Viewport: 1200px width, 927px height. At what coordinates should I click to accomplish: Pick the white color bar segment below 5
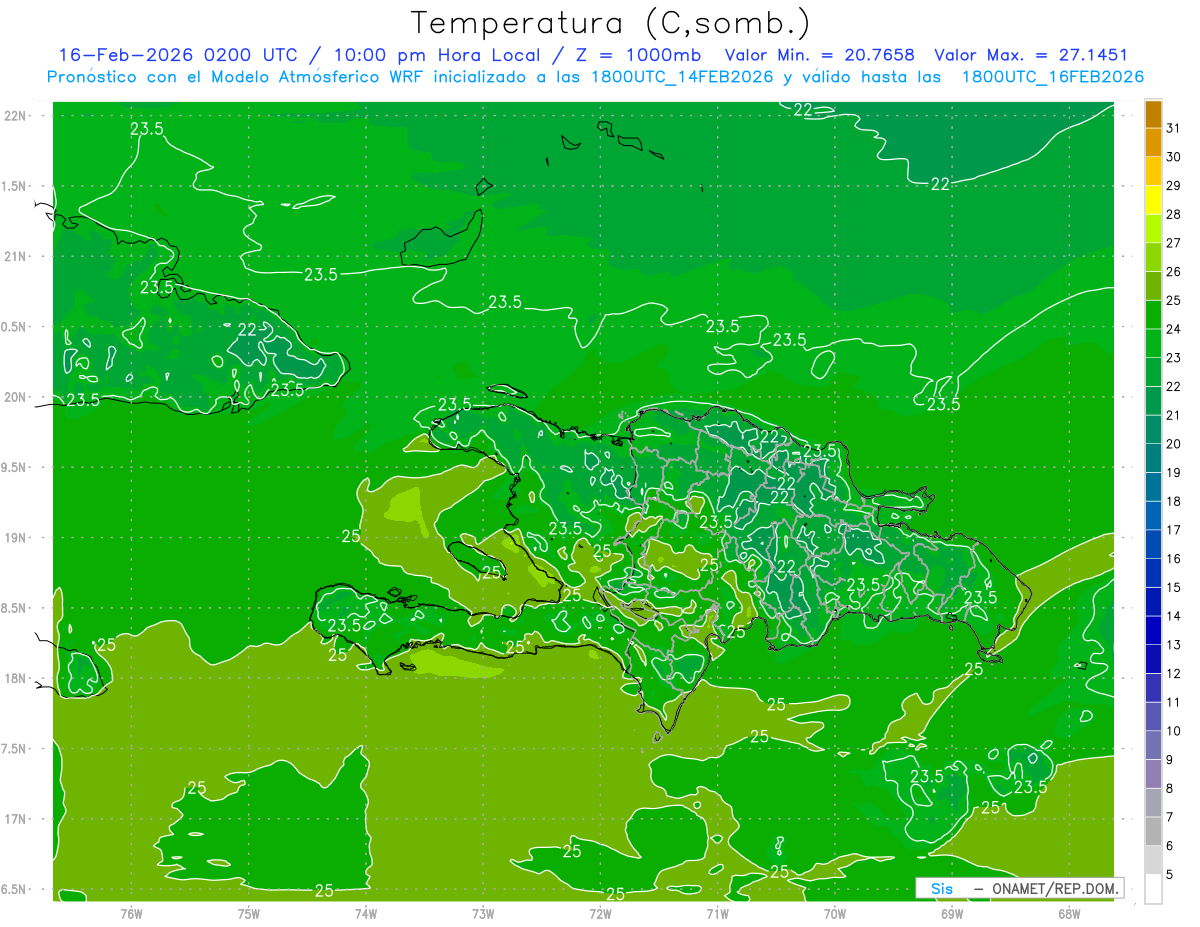(1153, 889)
